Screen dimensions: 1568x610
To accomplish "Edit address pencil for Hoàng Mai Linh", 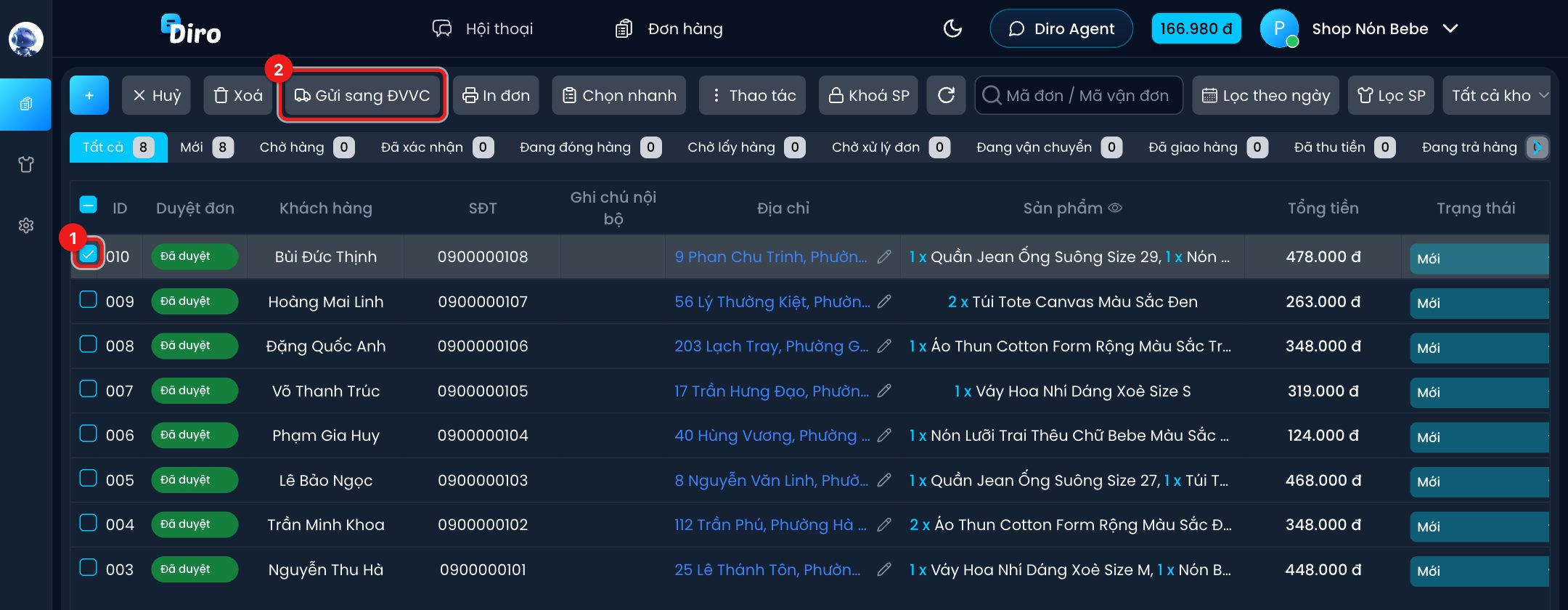I will [x=884, y=301].
